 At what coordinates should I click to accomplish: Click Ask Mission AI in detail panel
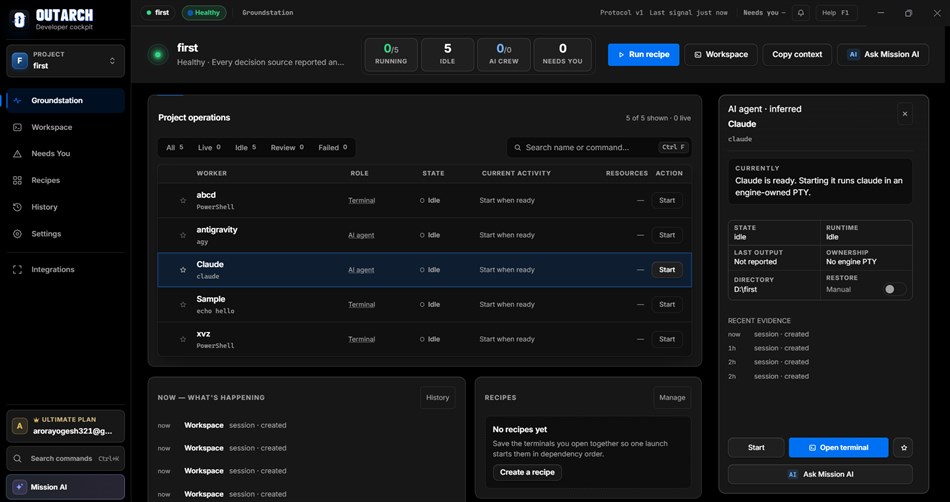[820, 474]
